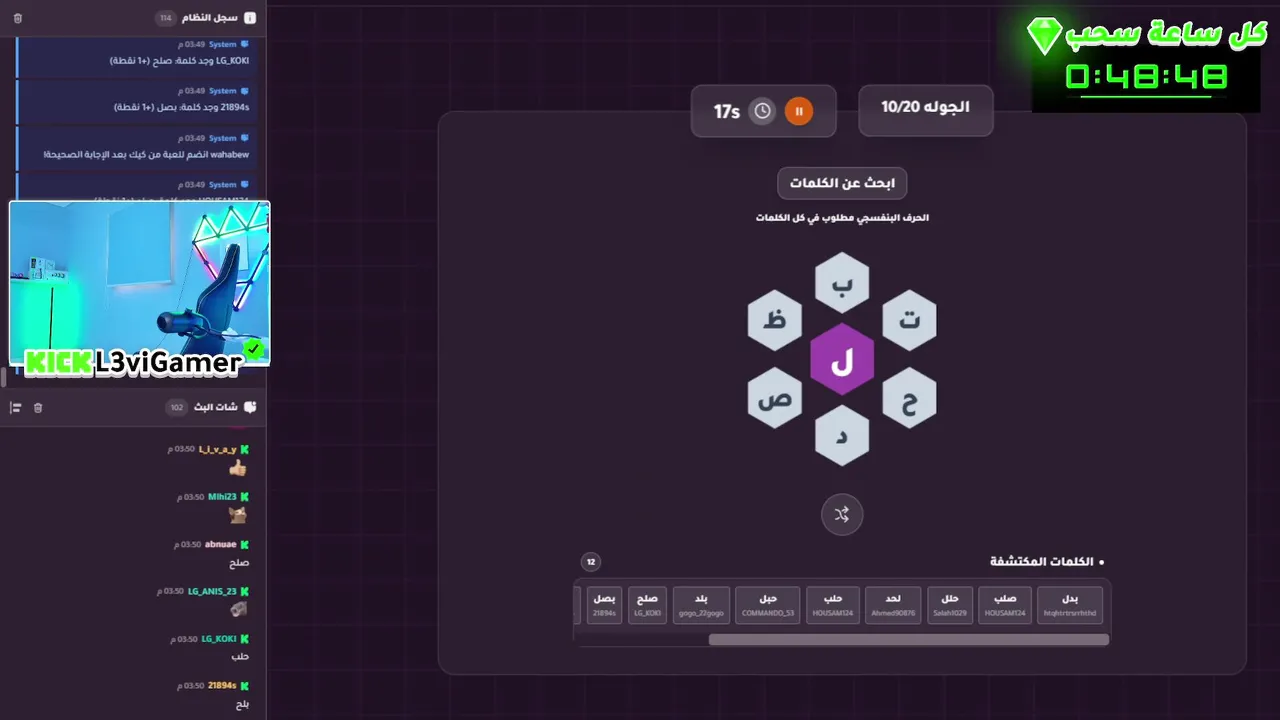This screenshot has height=720, width=1280.
Task: Click the purple-letter-required instruction text
Action: click(842, 217)
